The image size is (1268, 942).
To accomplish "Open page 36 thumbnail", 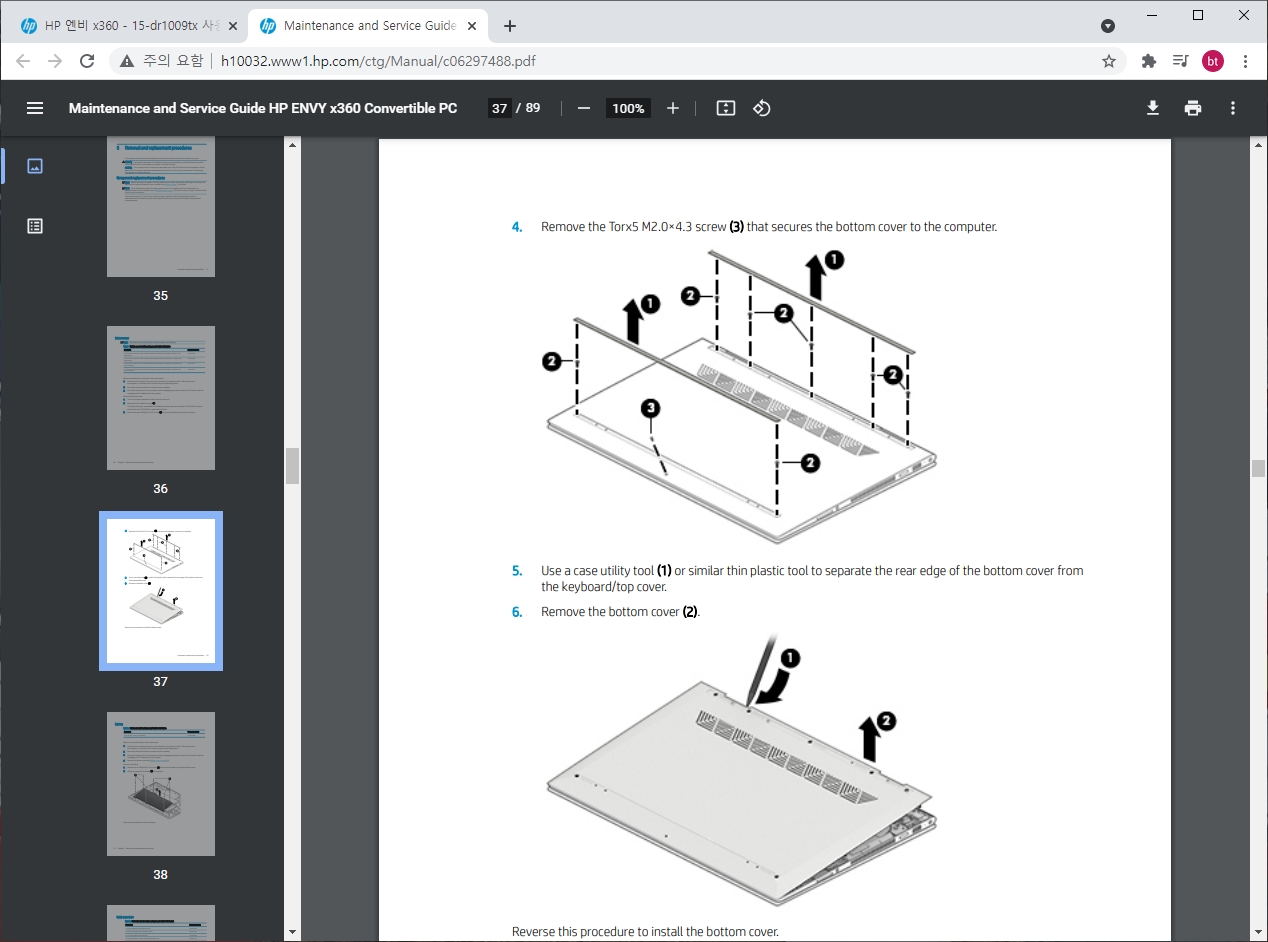I will [x=161, y=398].
